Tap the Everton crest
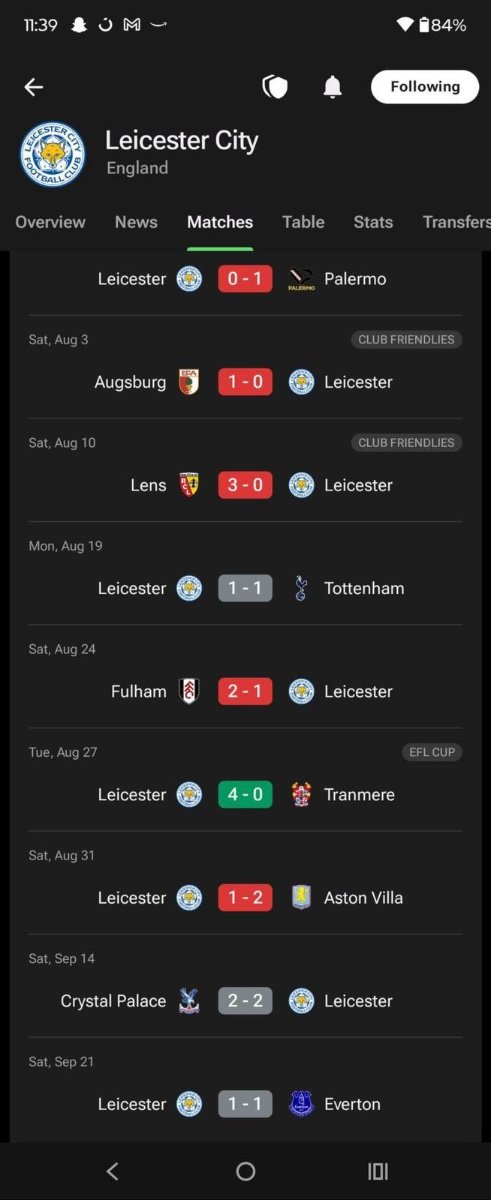 click(x=301, y=1104)
